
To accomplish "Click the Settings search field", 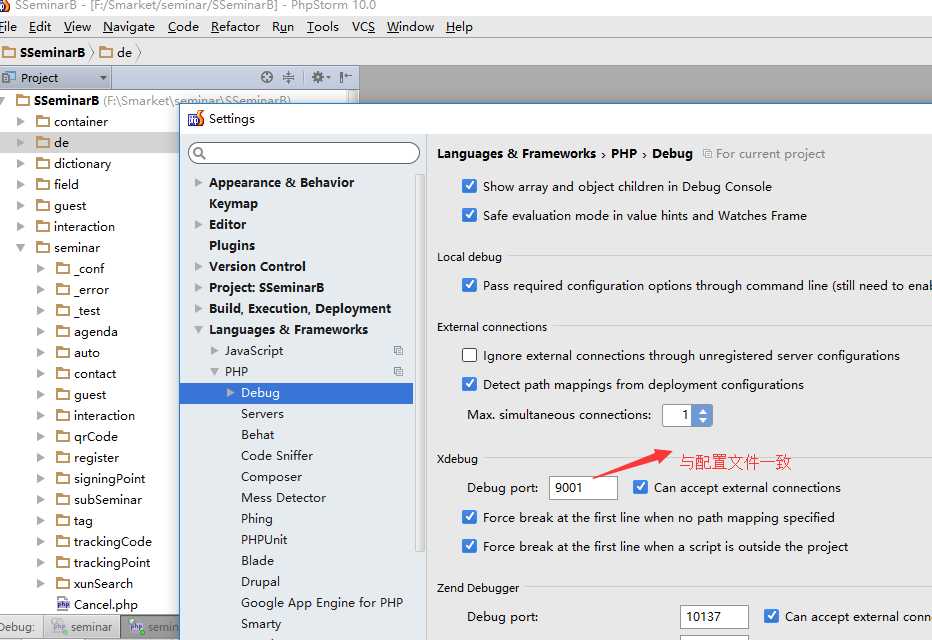I will click(304, 153).
